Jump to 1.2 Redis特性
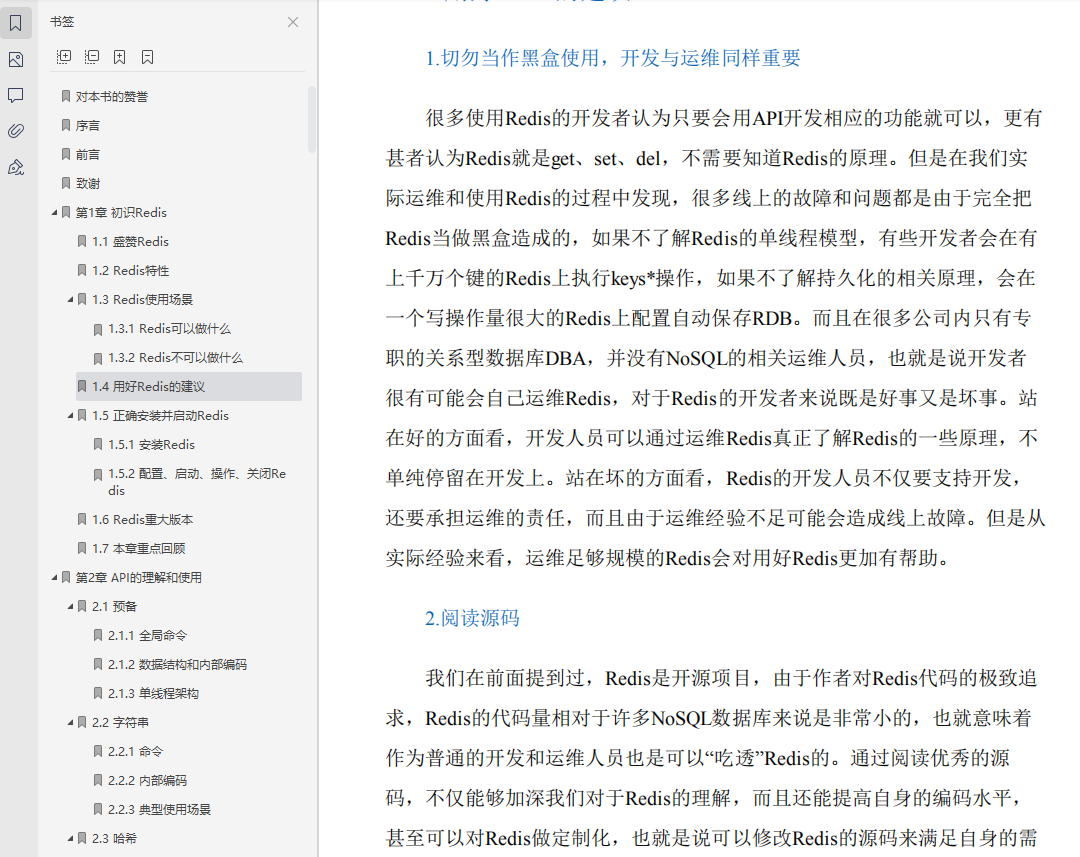1080x857 pixels. point(130,271)
